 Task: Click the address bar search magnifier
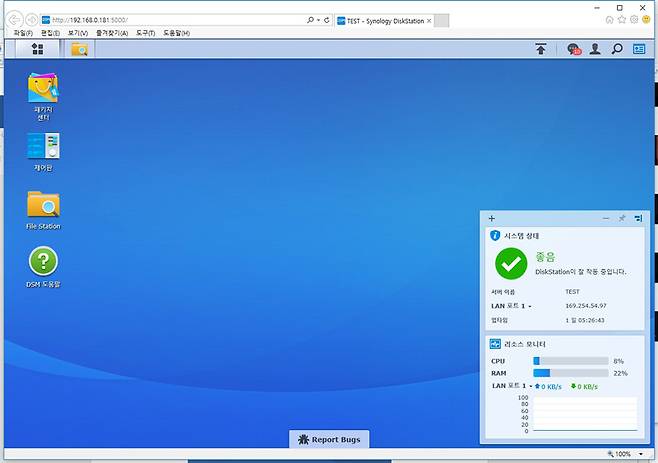310,20
